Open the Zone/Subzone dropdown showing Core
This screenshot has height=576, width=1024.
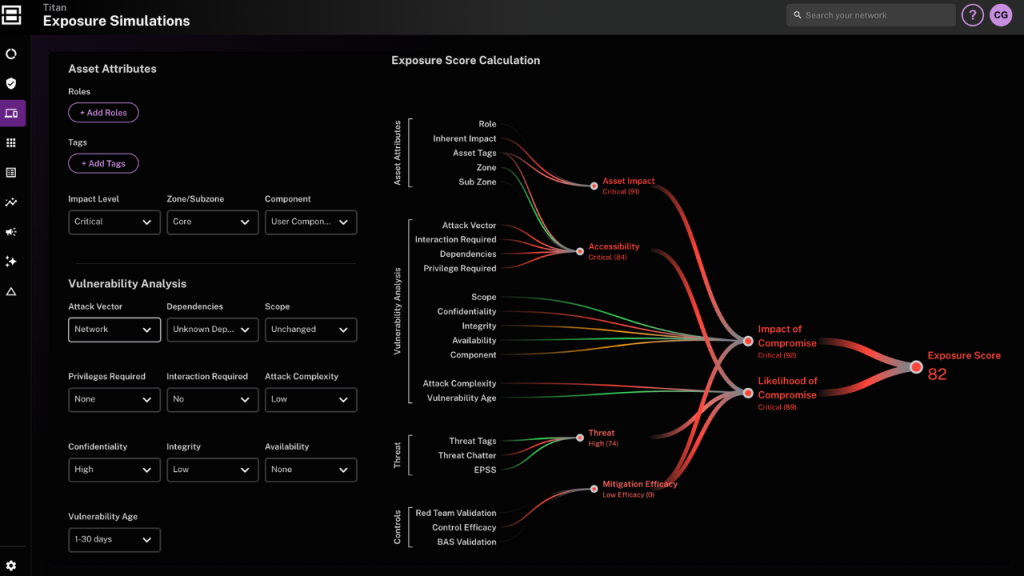[x=212, y=221]
